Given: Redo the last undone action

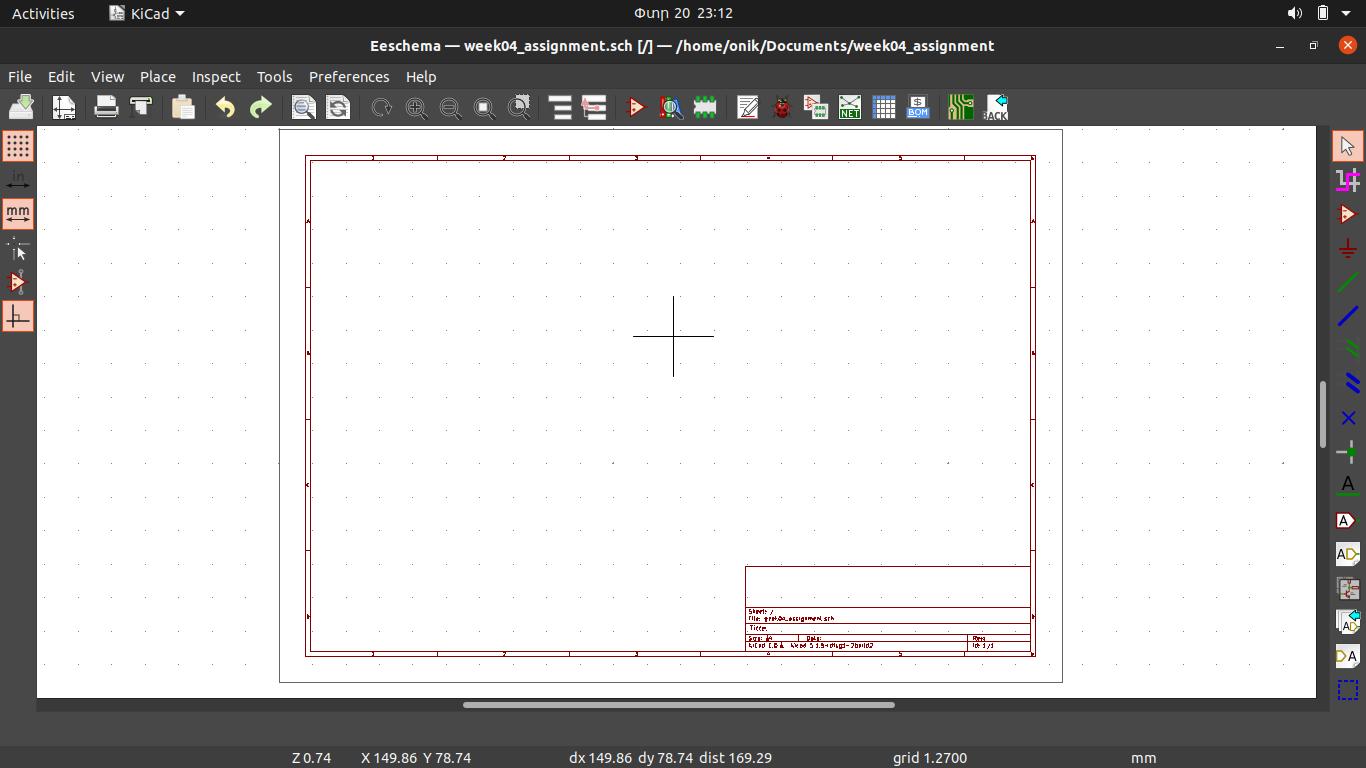Looking at the screenshot, I should point(260,107).
